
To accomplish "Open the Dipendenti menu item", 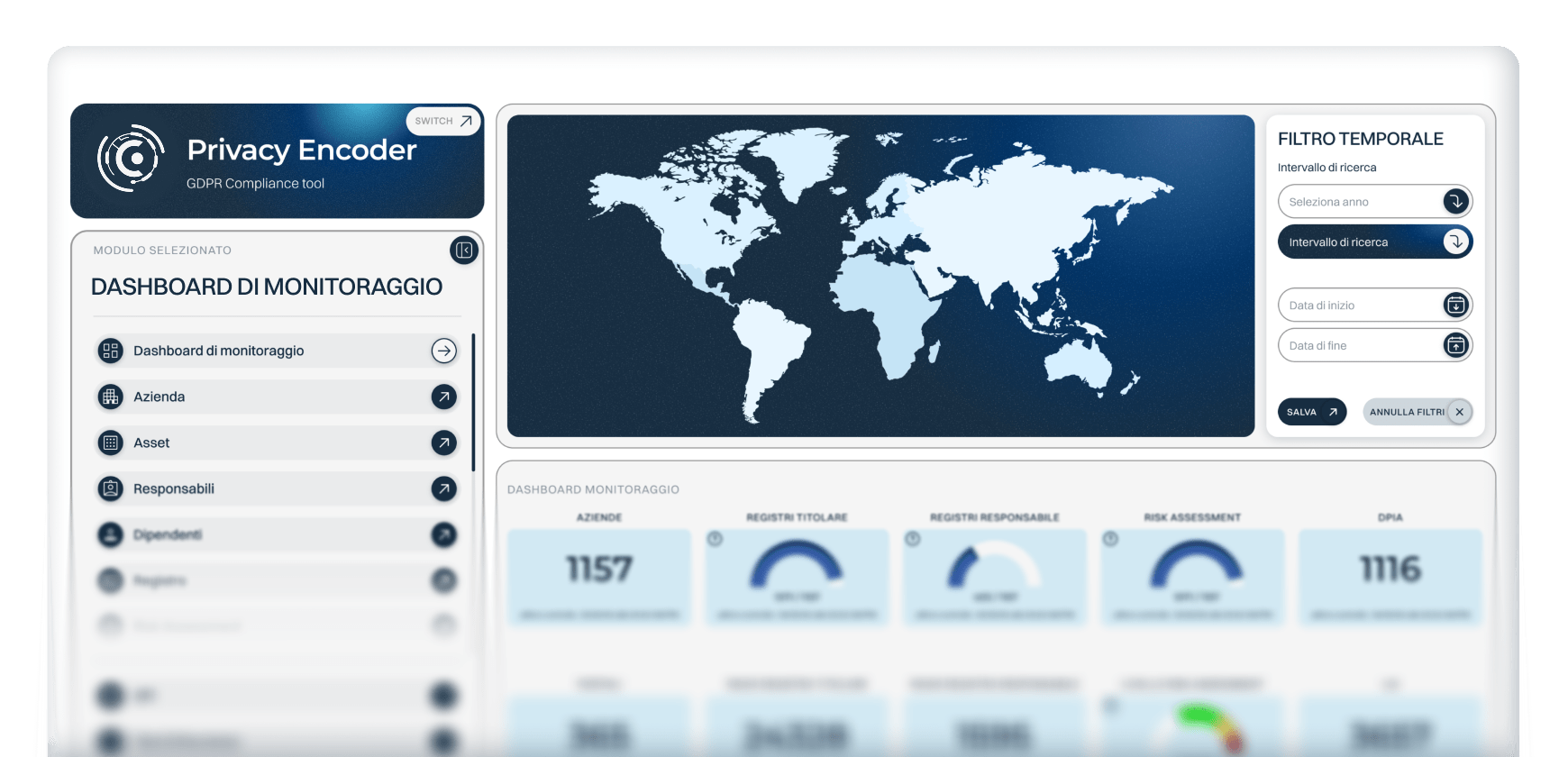I will click(277, 534).
